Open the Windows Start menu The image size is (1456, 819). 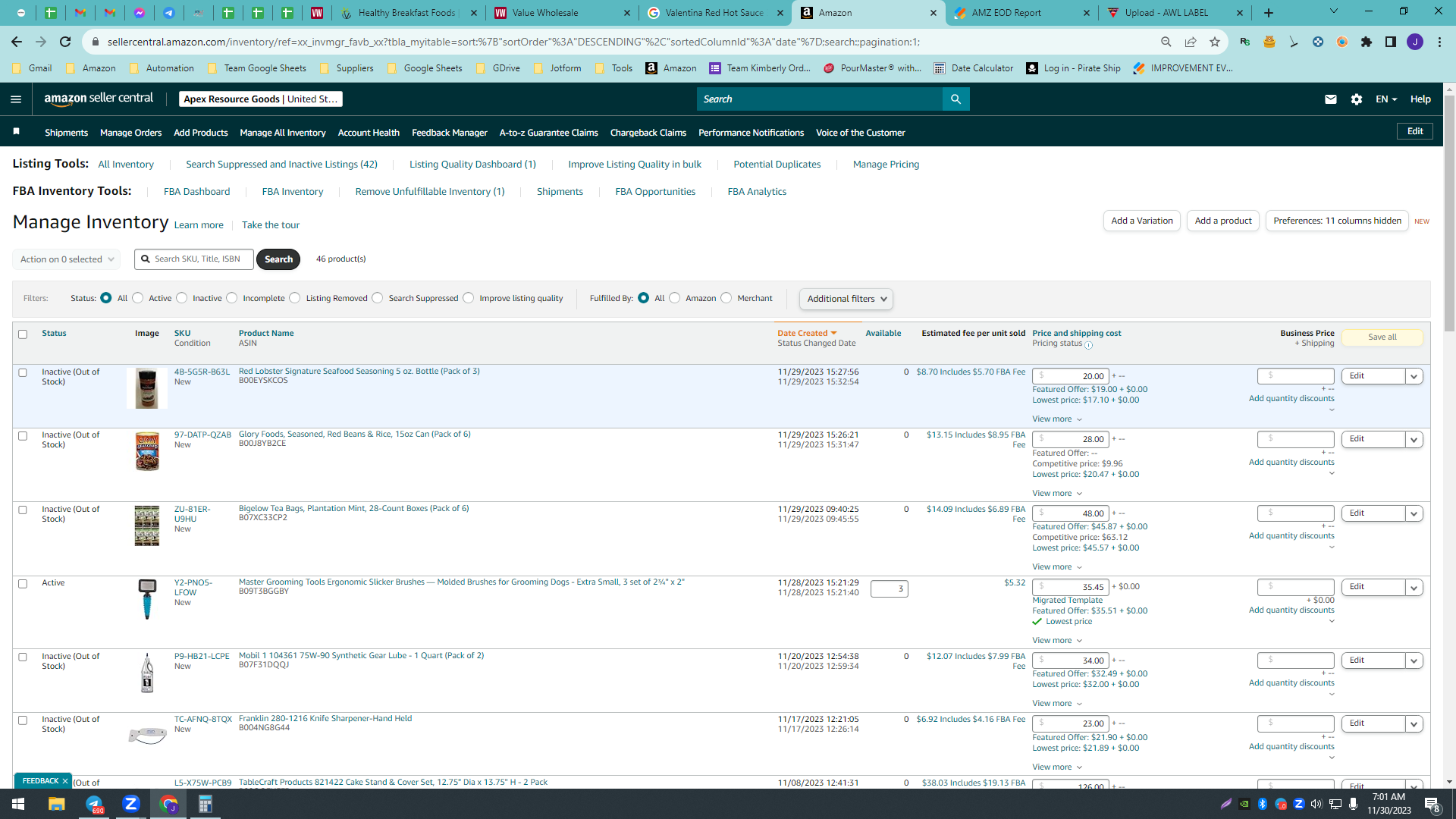pos(18,804)
